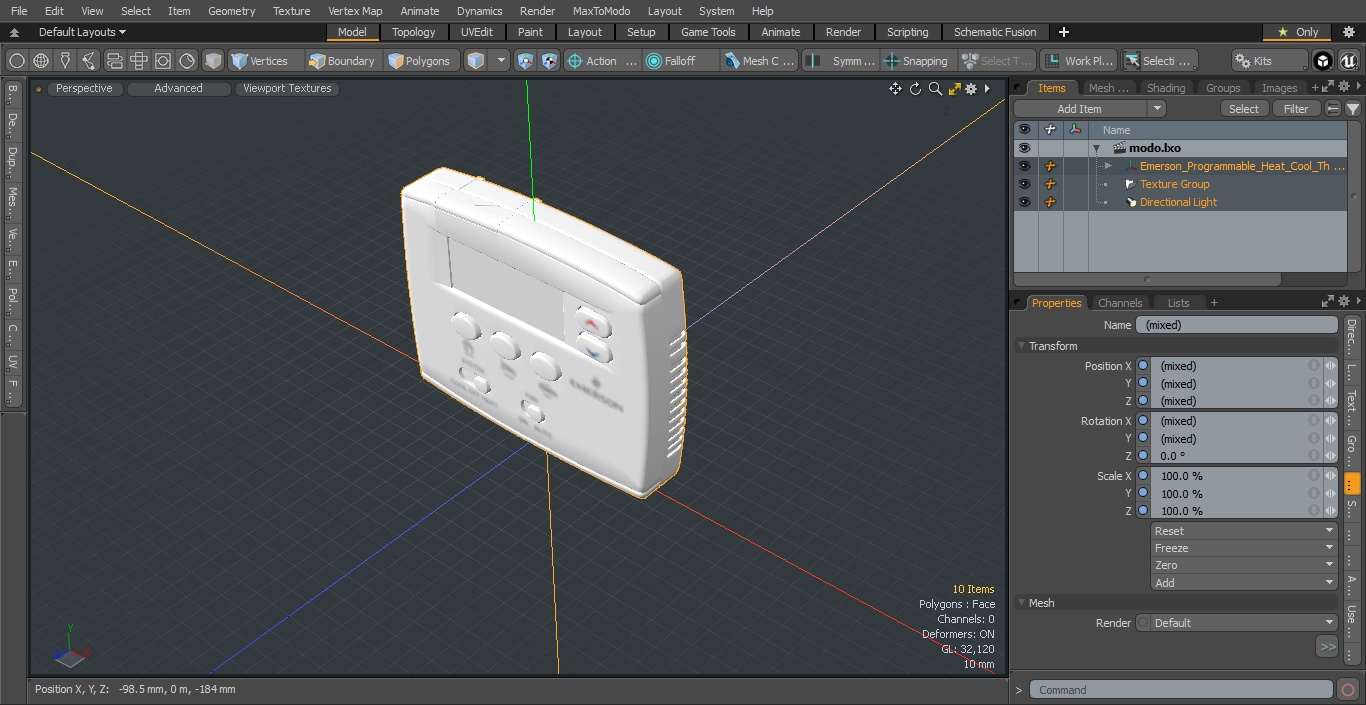Viewport: 1366px width, 705px height.
Task: Open viewport settings gear icon
Action: tap(971, 89)
